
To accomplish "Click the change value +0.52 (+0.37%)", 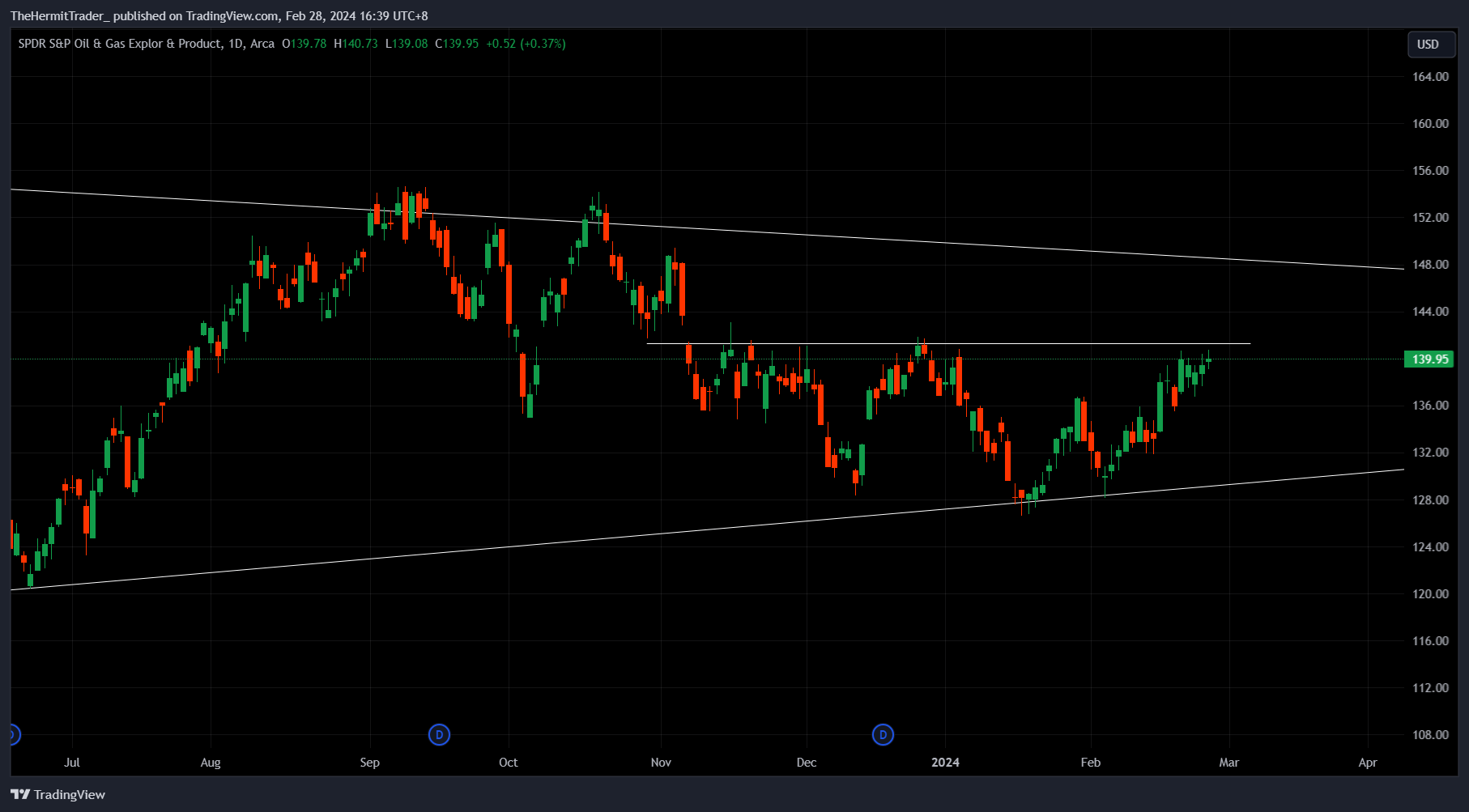I will 526,44.
